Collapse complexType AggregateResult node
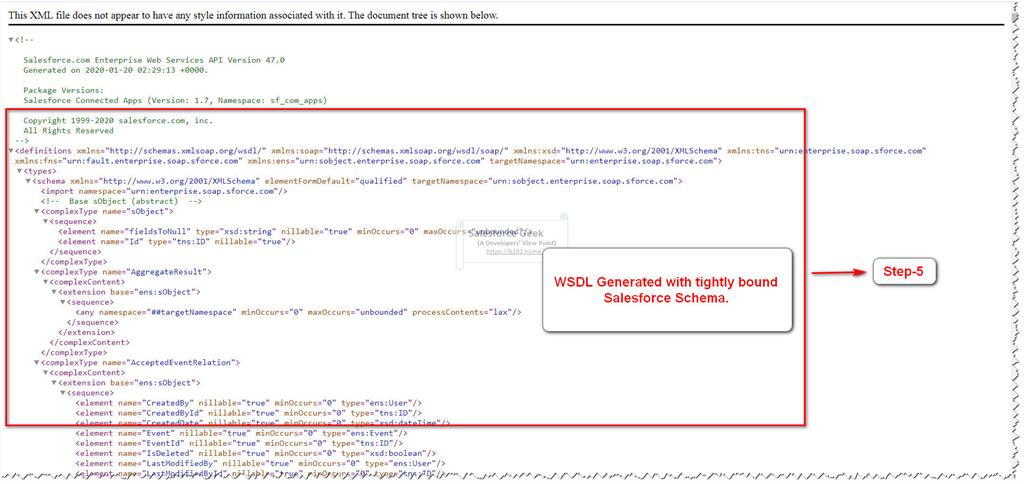Screen dimensions: 1024x484 37,272
